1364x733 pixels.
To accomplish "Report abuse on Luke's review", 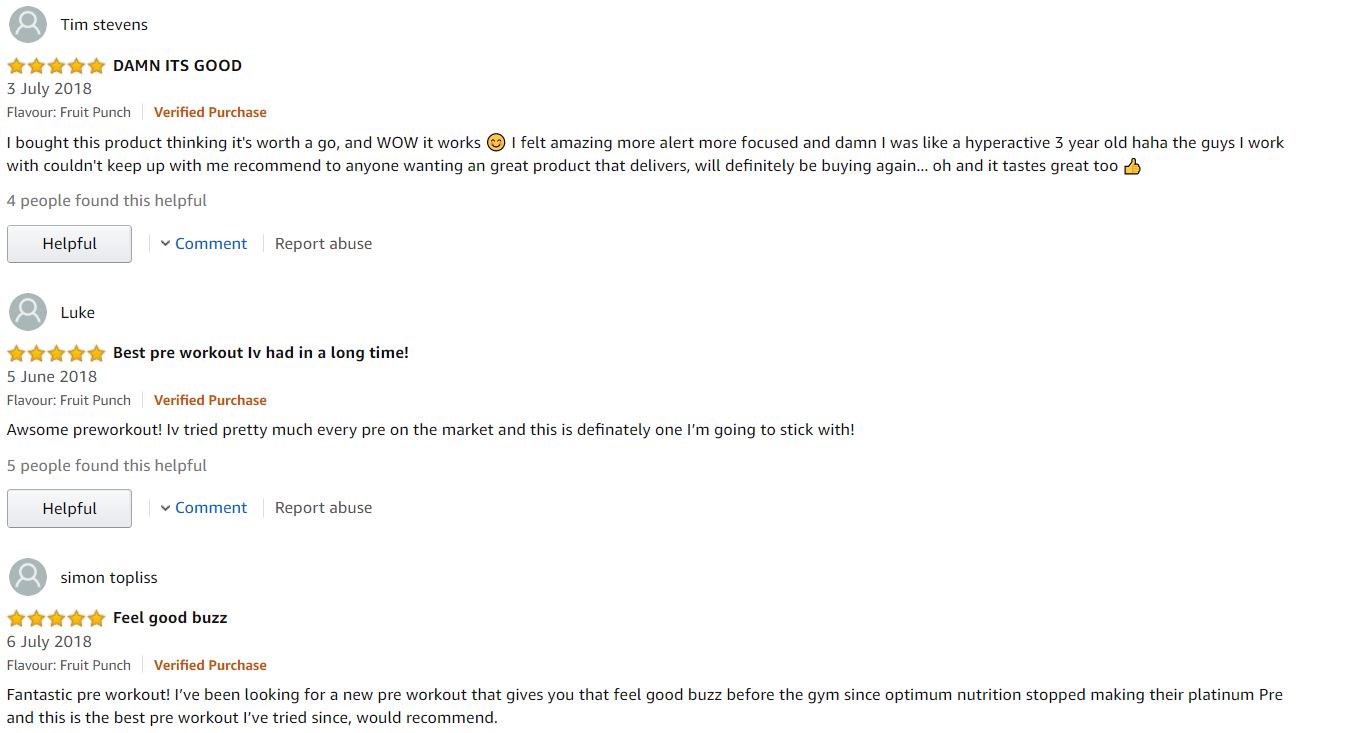I will pos(323,508).
